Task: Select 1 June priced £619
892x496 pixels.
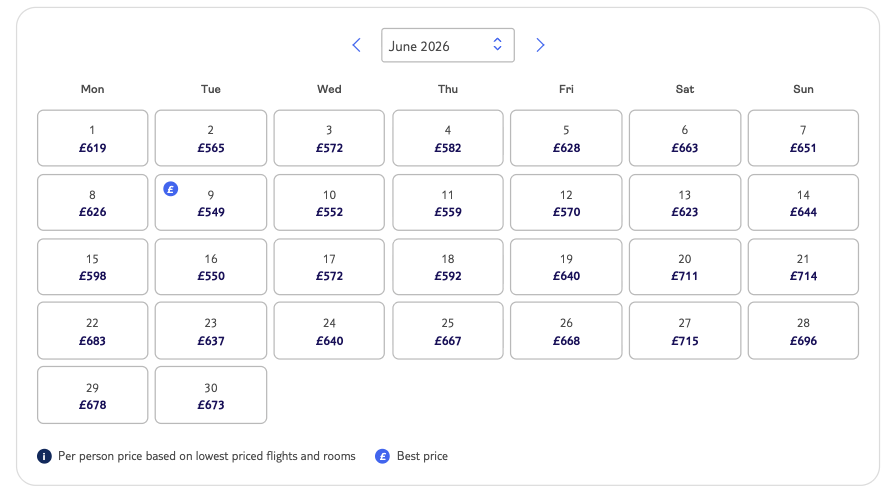Action: click(x=93, y=138)
